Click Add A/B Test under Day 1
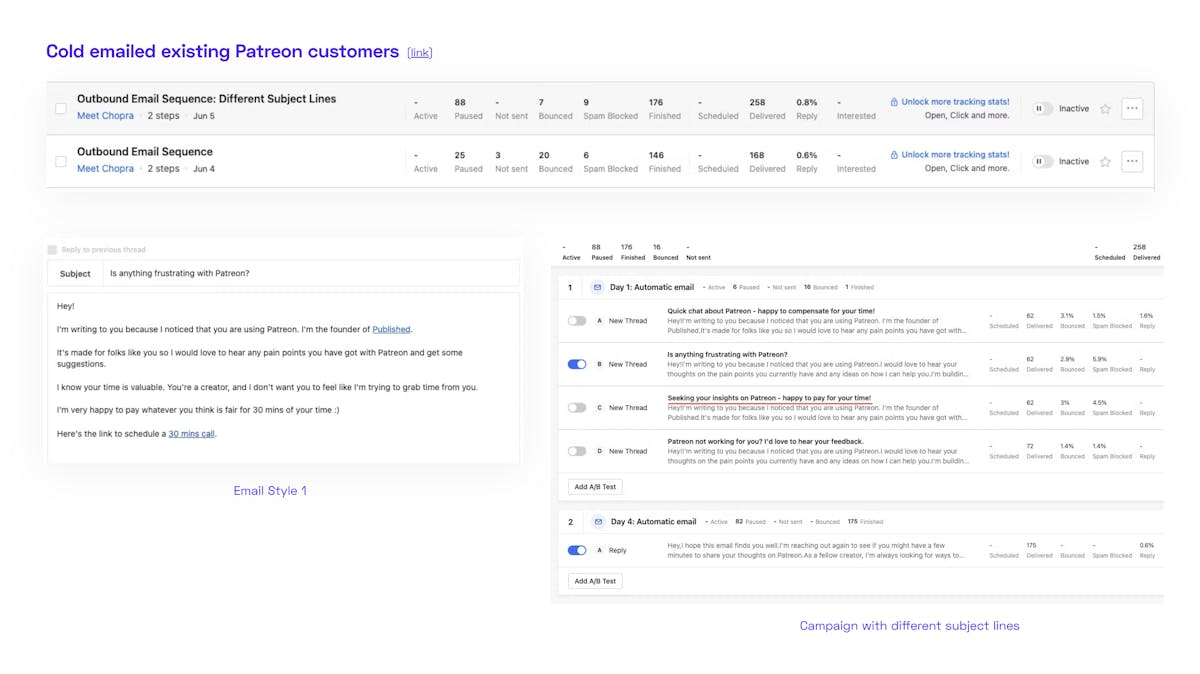Viewport: 1200px width, 674px height. click(595, 487)
